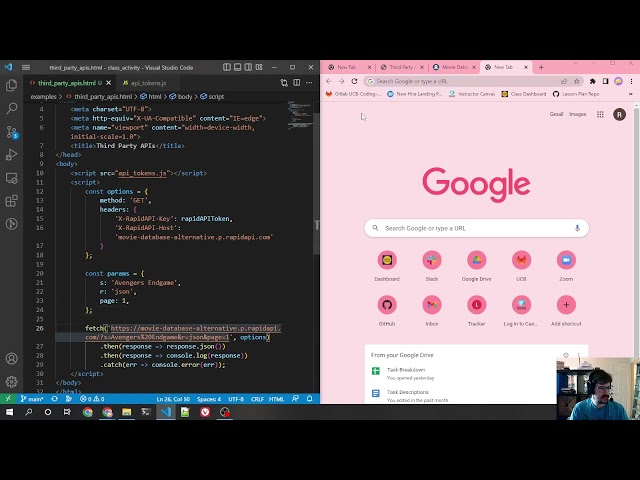This screenshot has width=640, height=480.
Task: Reload page in Chrome
Action: [354, 81]
